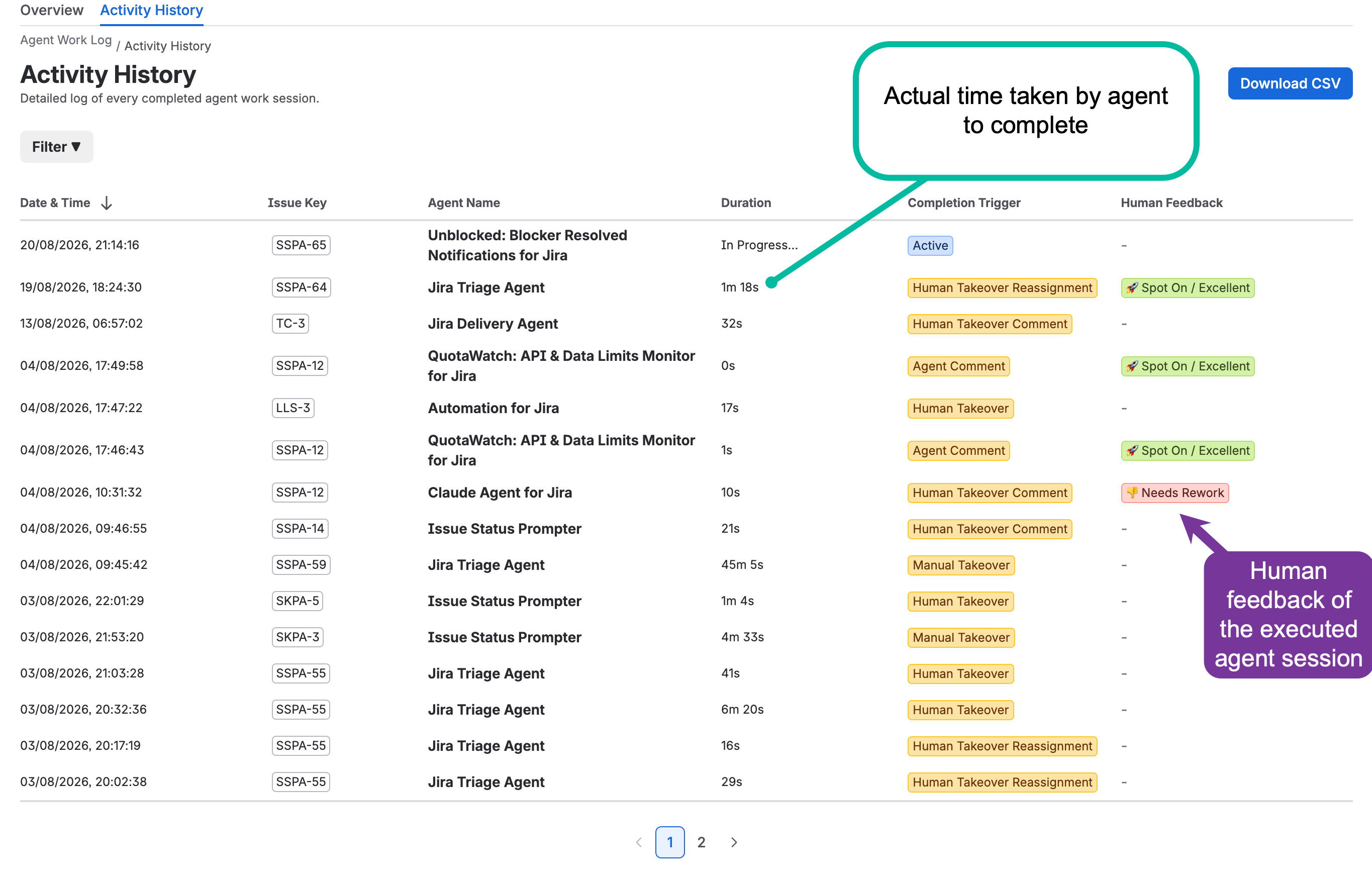Switch to the Overview tab
The width and height of the screenshot is (1372, 878).
tap(51, 10)
